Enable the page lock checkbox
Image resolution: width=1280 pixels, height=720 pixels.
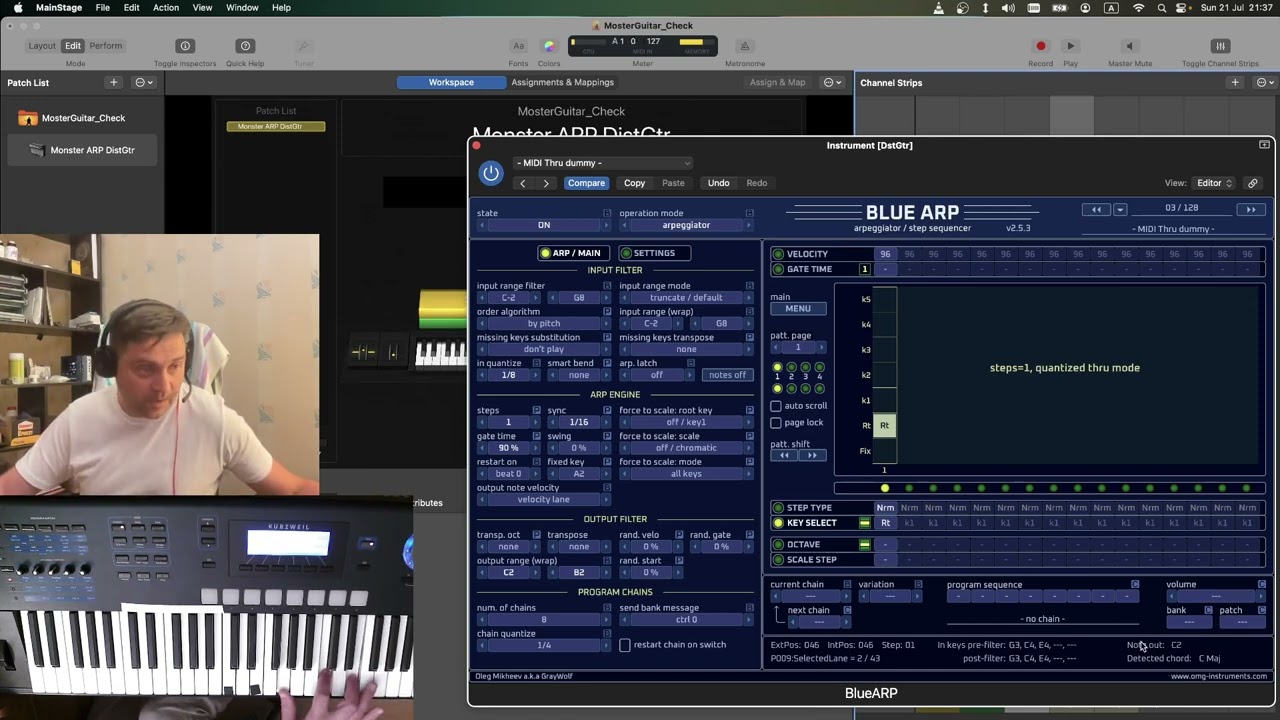776,423
